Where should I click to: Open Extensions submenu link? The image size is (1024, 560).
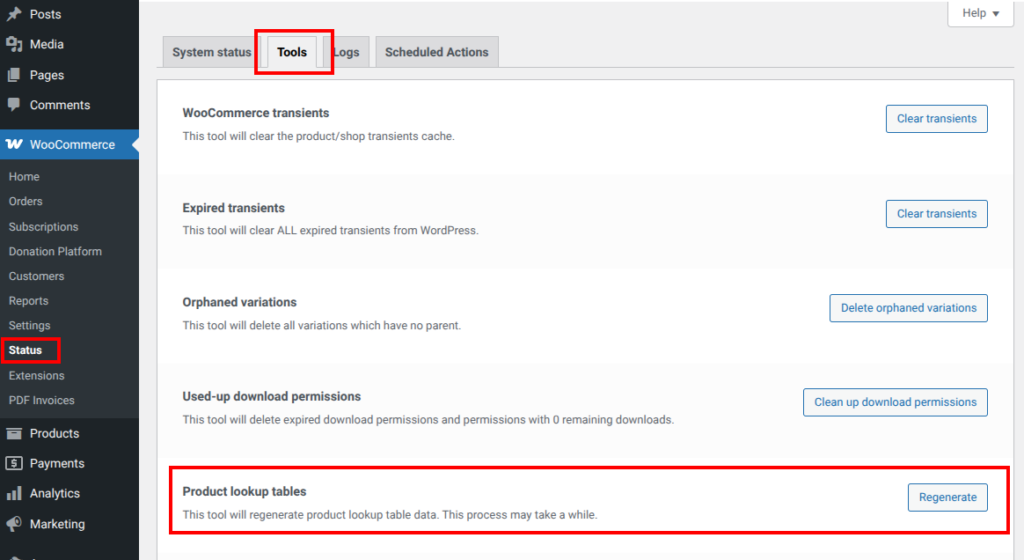coord(37,375)
